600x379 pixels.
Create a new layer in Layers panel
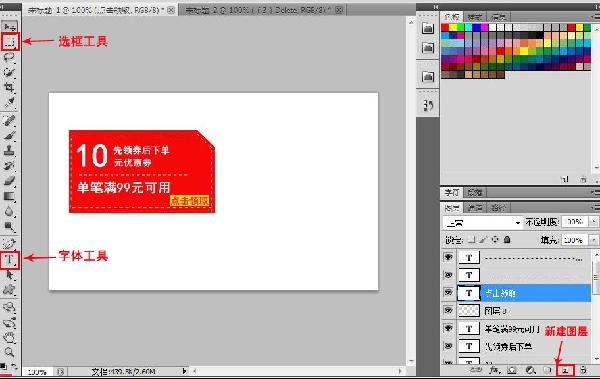(566, 370)
